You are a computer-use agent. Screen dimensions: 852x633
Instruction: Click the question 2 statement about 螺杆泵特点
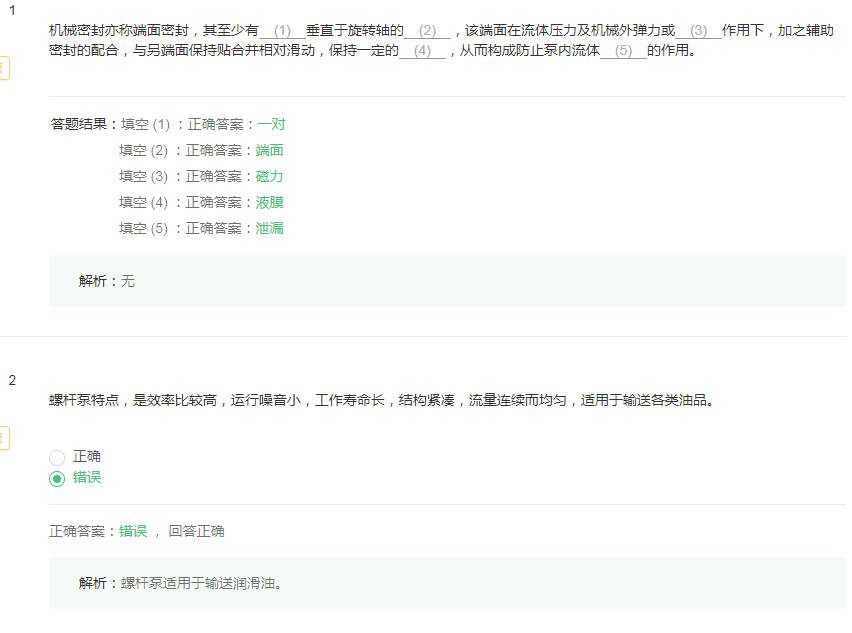click(381, 400)
